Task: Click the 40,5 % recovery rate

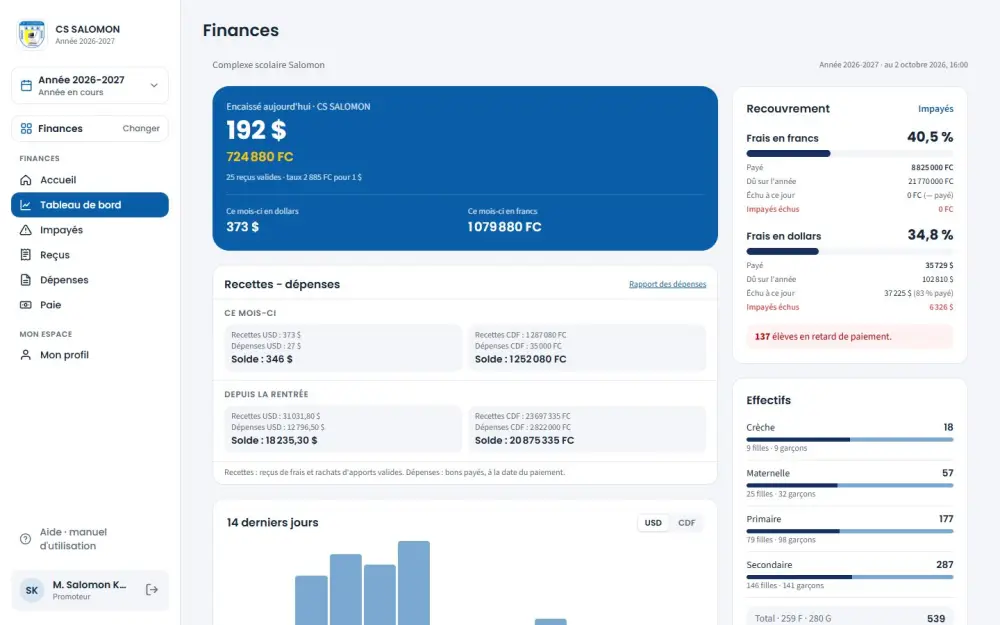Action: point(930,137)
